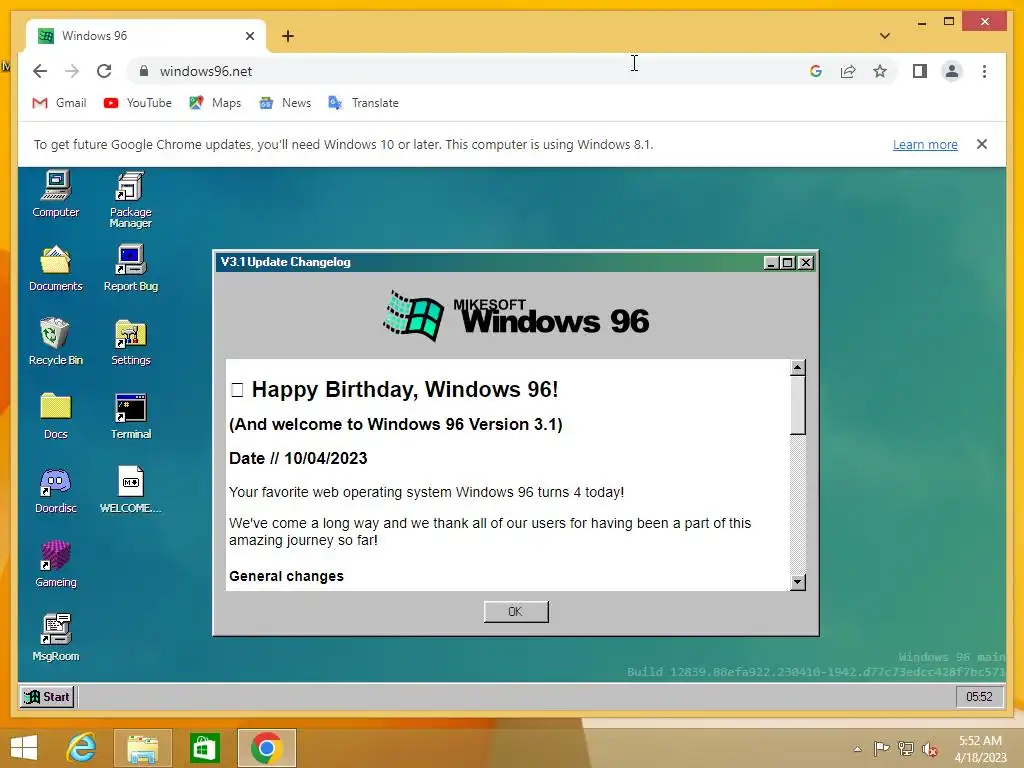
Task: Open the News bookmark
Action: [x=285, y=103]
